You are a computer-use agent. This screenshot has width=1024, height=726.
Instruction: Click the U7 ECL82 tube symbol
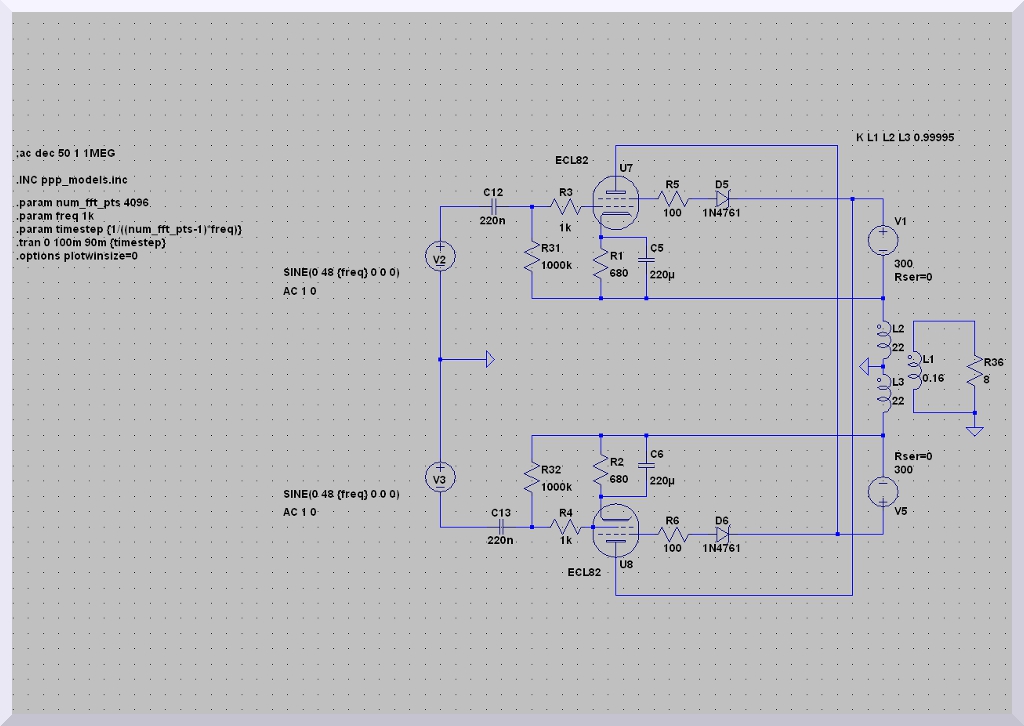click(x=613, y=204)
